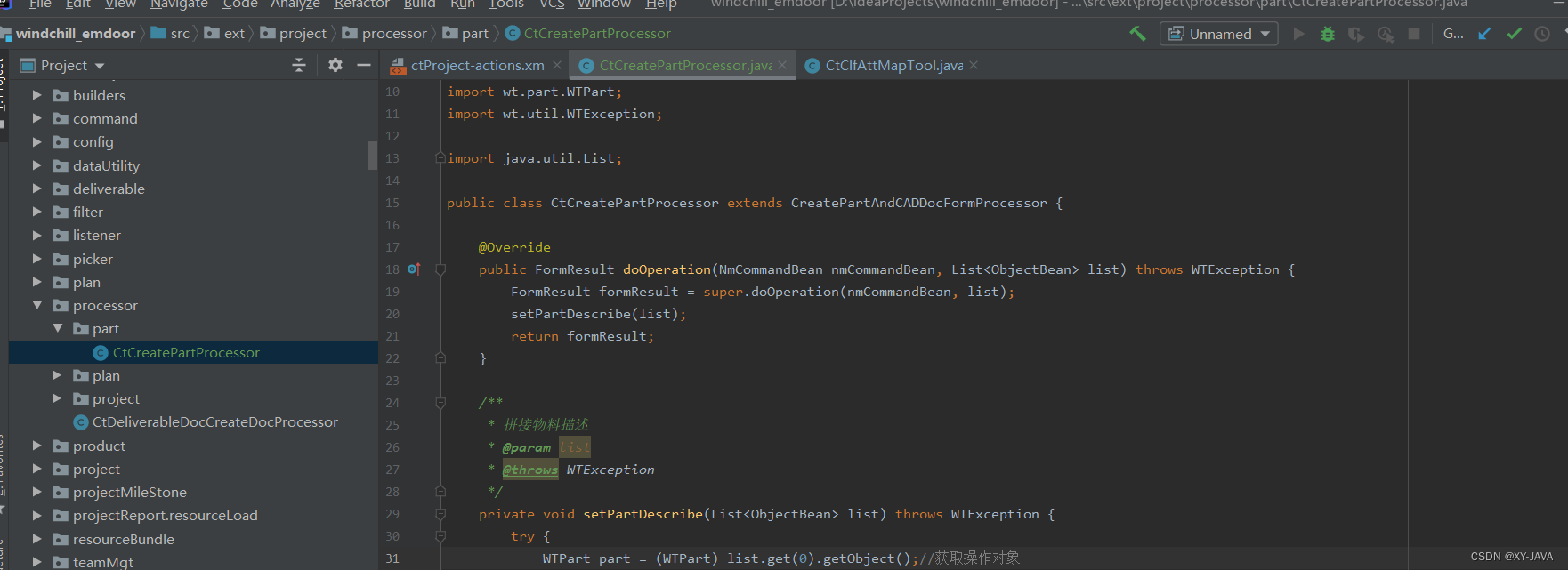Screen dimensions: 1568x570
Task: Click on 'setPartDescribe(list);' code line
Action: click(598, 314)
